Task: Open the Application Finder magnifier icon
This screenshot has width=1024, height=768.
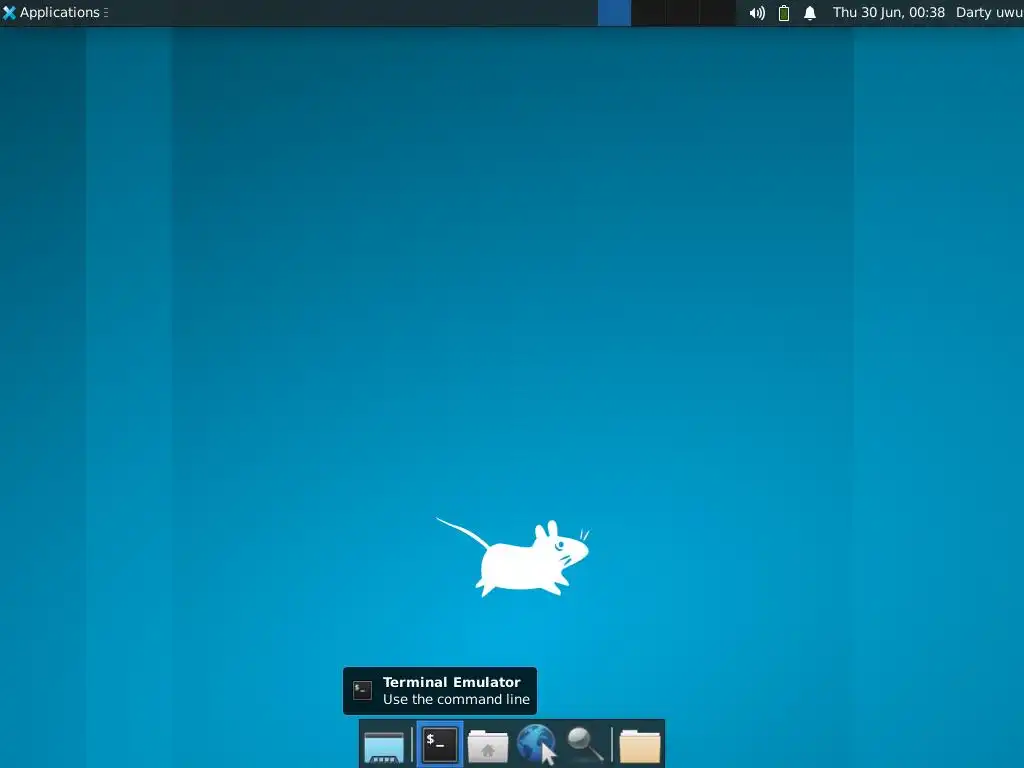Action: 584,744
